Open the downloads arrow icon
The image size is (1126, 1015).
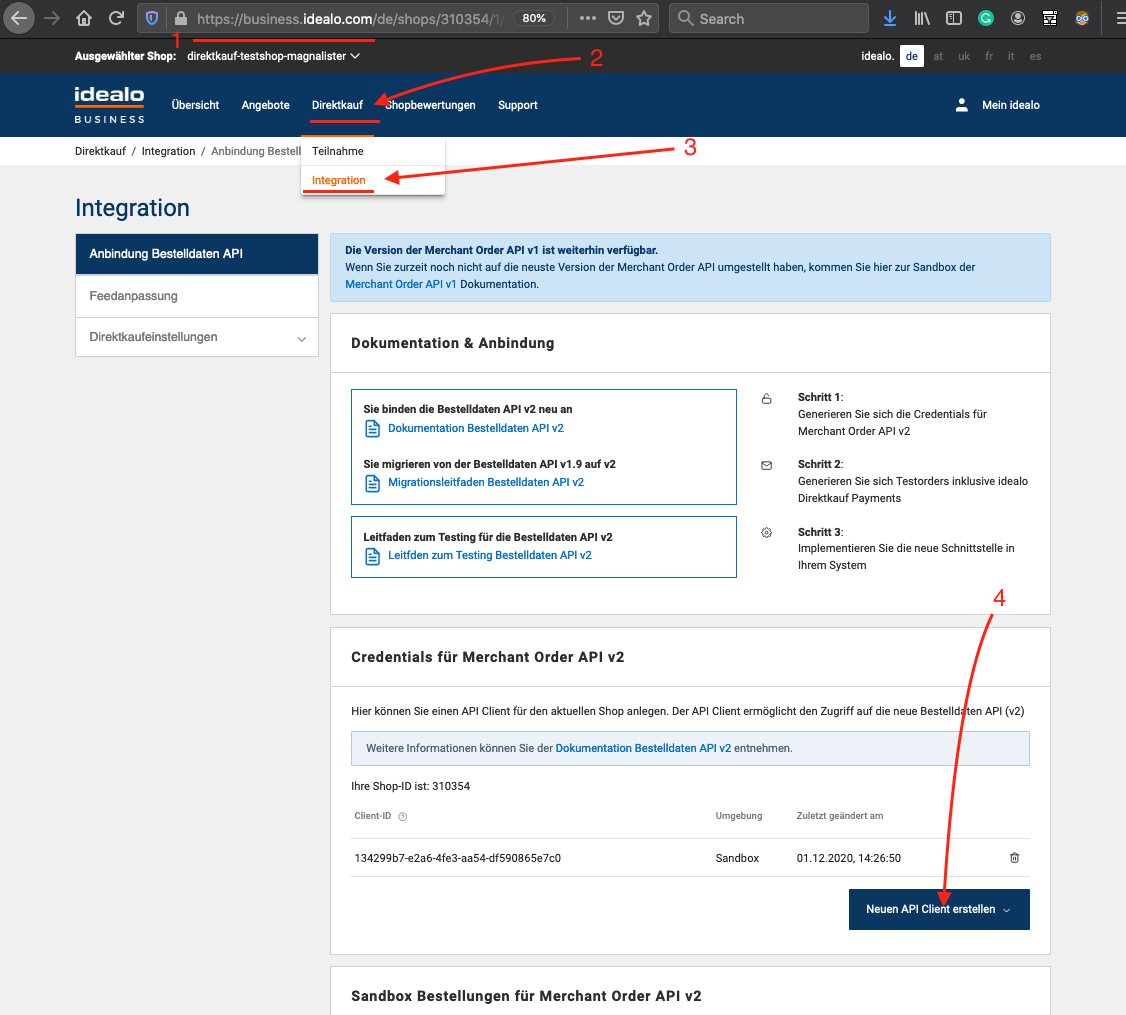tap(890, 19)
